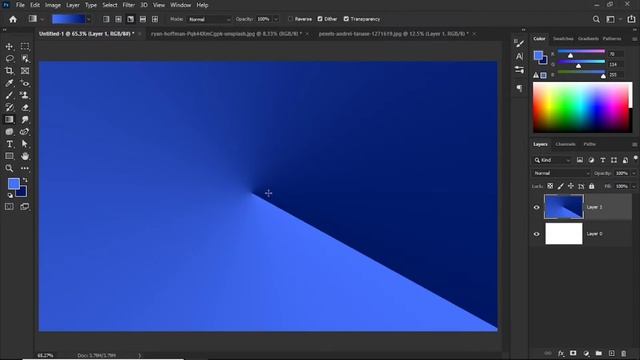Open the options bar Opacity dropdown arrow
This screenshot has height=360, width=640.
pos(276,19)
